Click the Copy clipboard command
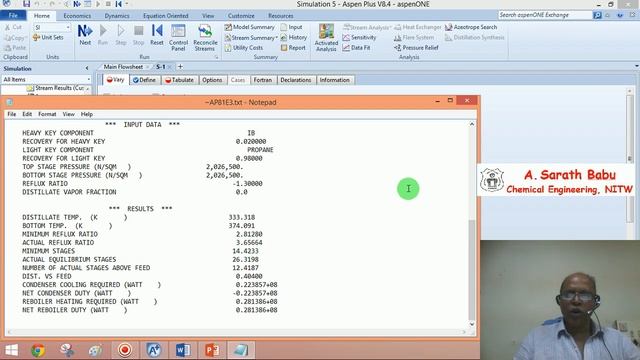 [x=14, y=38]
